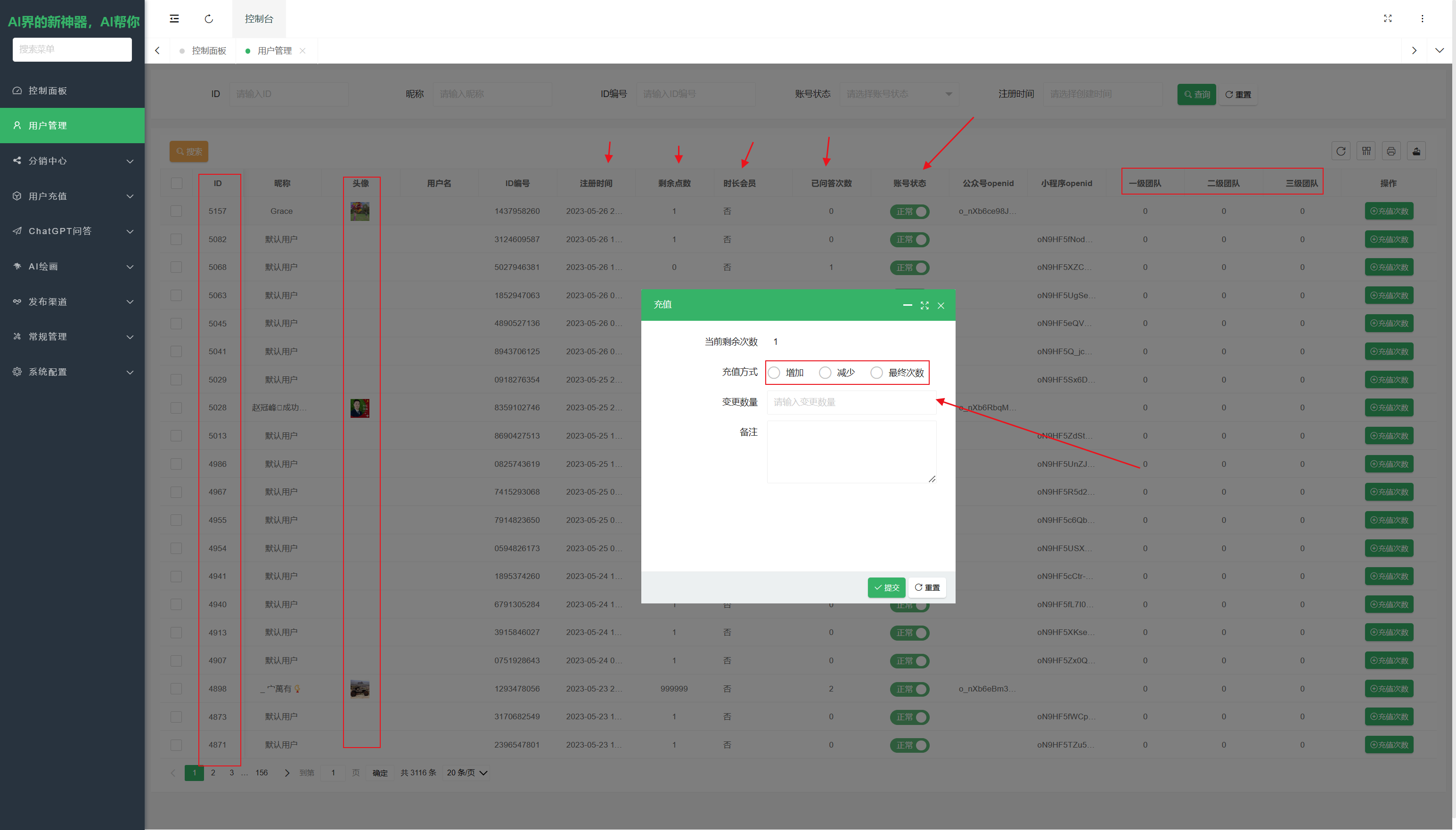Screen dimensions: 1456x830
Task: Submit the recharge with 提交
Action: click(886, 588)
